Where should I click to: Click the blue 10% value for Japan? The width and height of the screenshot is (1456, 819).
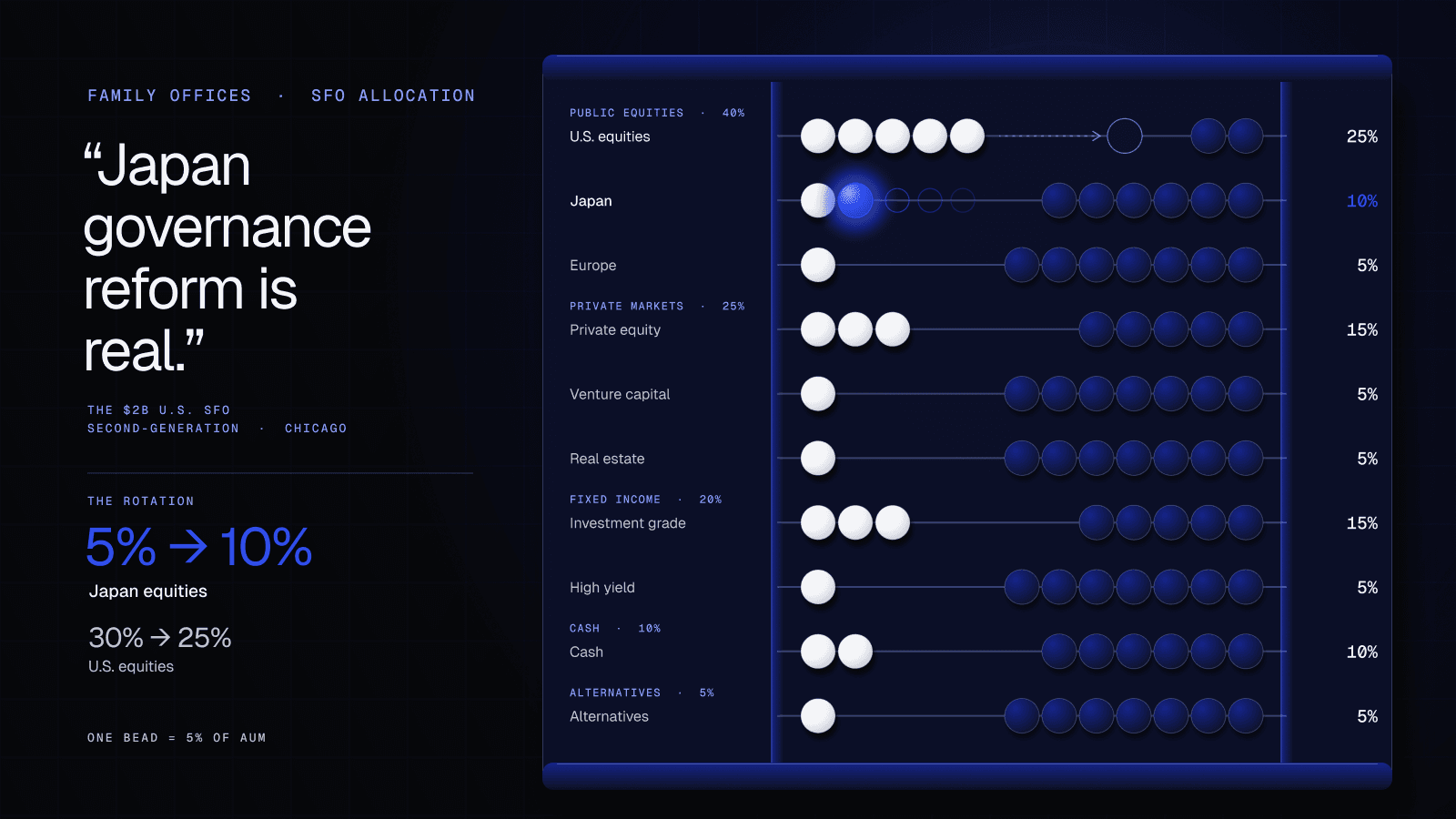click(x=1362, y=201)
